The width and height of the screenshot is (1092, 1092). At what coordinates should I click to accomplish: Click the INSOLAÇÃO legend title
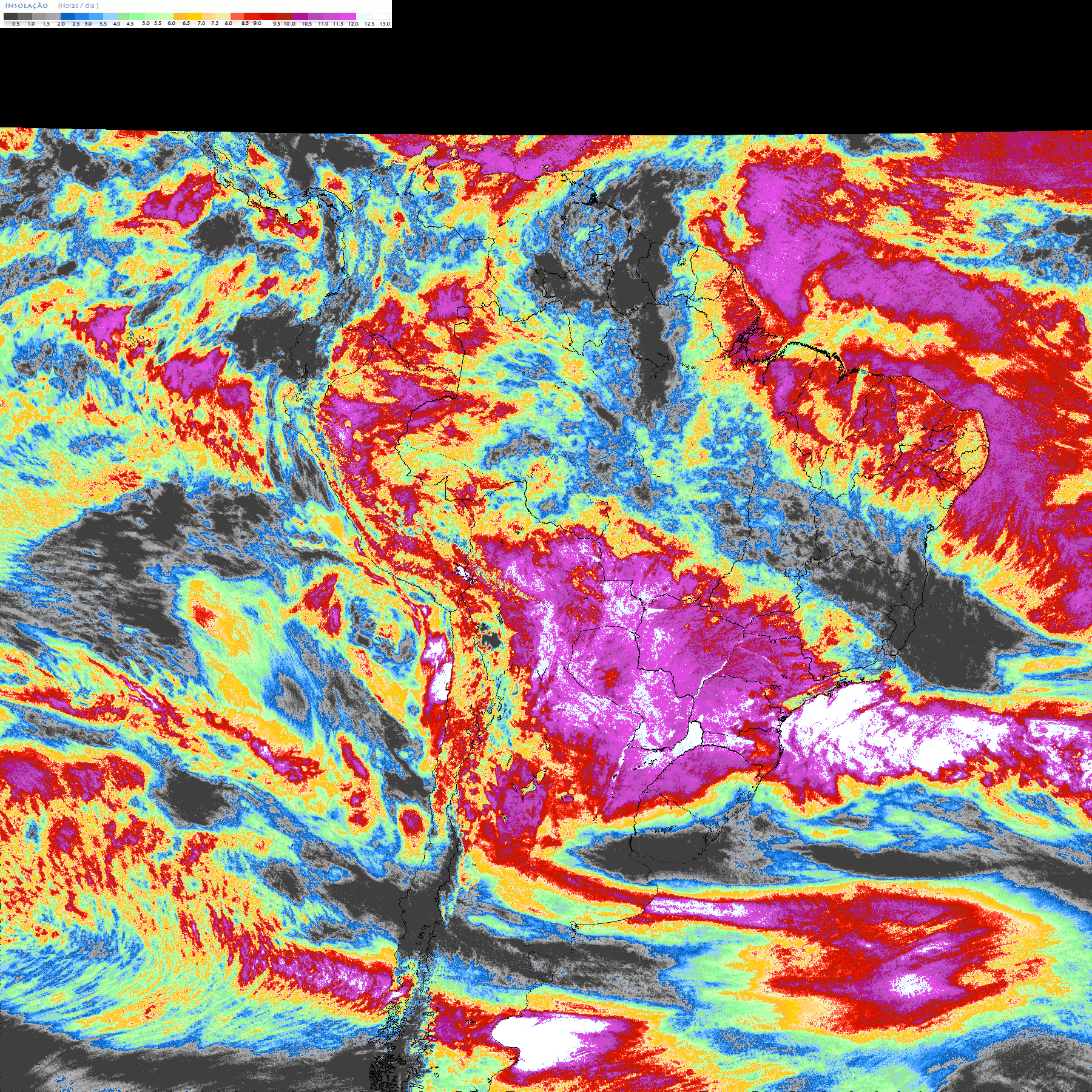pos(27,5)
